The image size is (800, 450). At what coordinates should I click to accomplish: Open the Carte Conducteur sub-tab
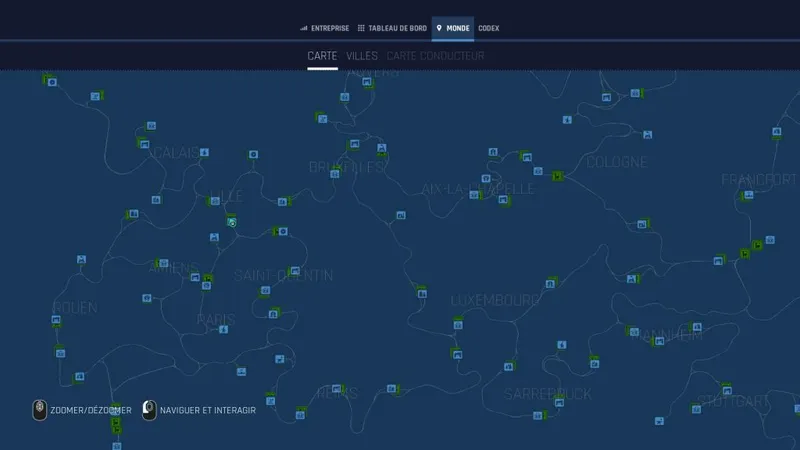tap(435, 56)
